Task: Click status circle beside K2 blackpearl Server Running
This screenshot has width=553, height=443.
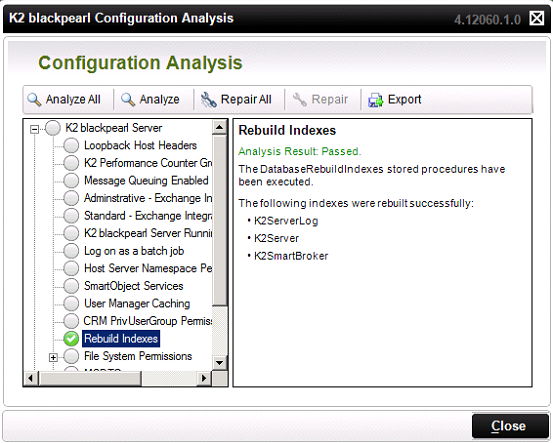Action: [71, 233]
